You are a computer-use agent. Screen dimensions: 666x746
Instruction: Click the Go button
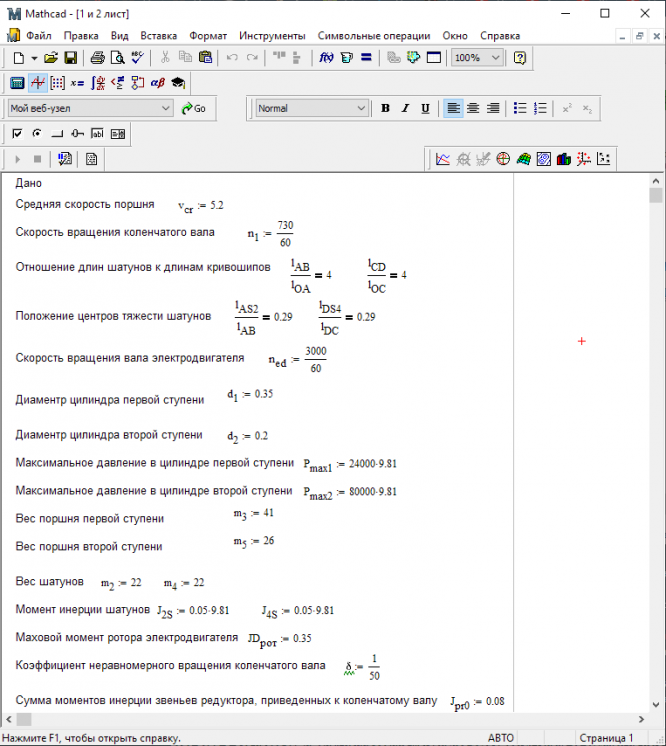pos(194,109)
